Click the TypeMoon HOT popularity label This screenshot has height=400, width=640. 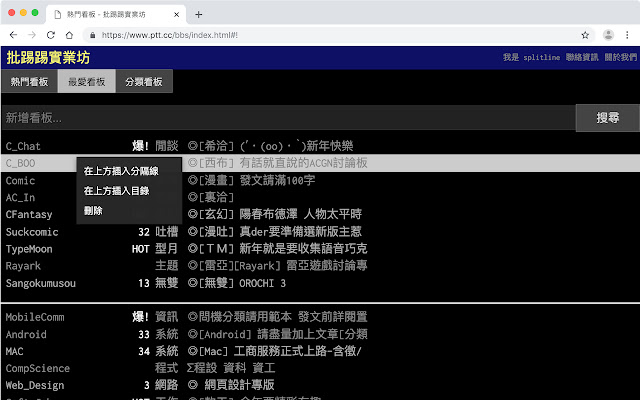[x=140, y=249]
